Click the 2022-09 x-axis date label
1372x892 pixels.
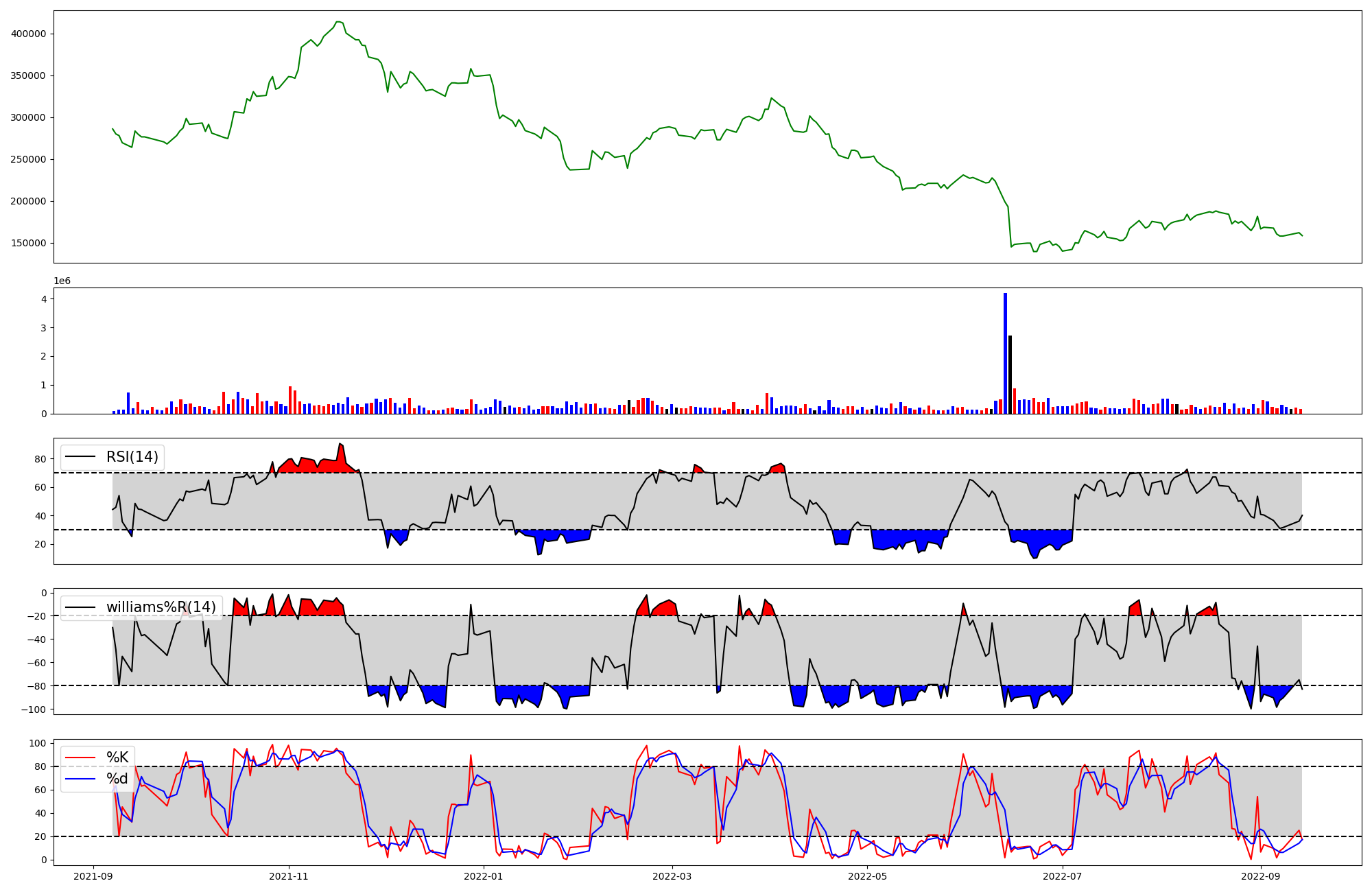coord(1261,876)
